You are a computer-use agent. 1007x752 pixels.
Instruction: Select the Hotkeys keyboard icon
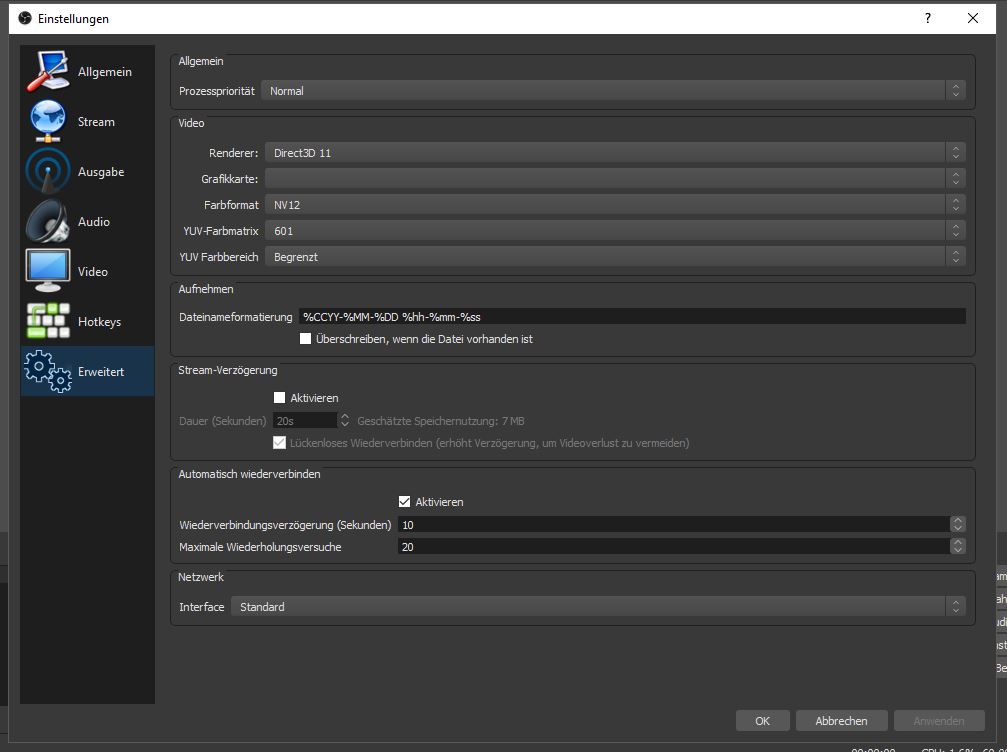pyautogui.click(x=47, y=322)
